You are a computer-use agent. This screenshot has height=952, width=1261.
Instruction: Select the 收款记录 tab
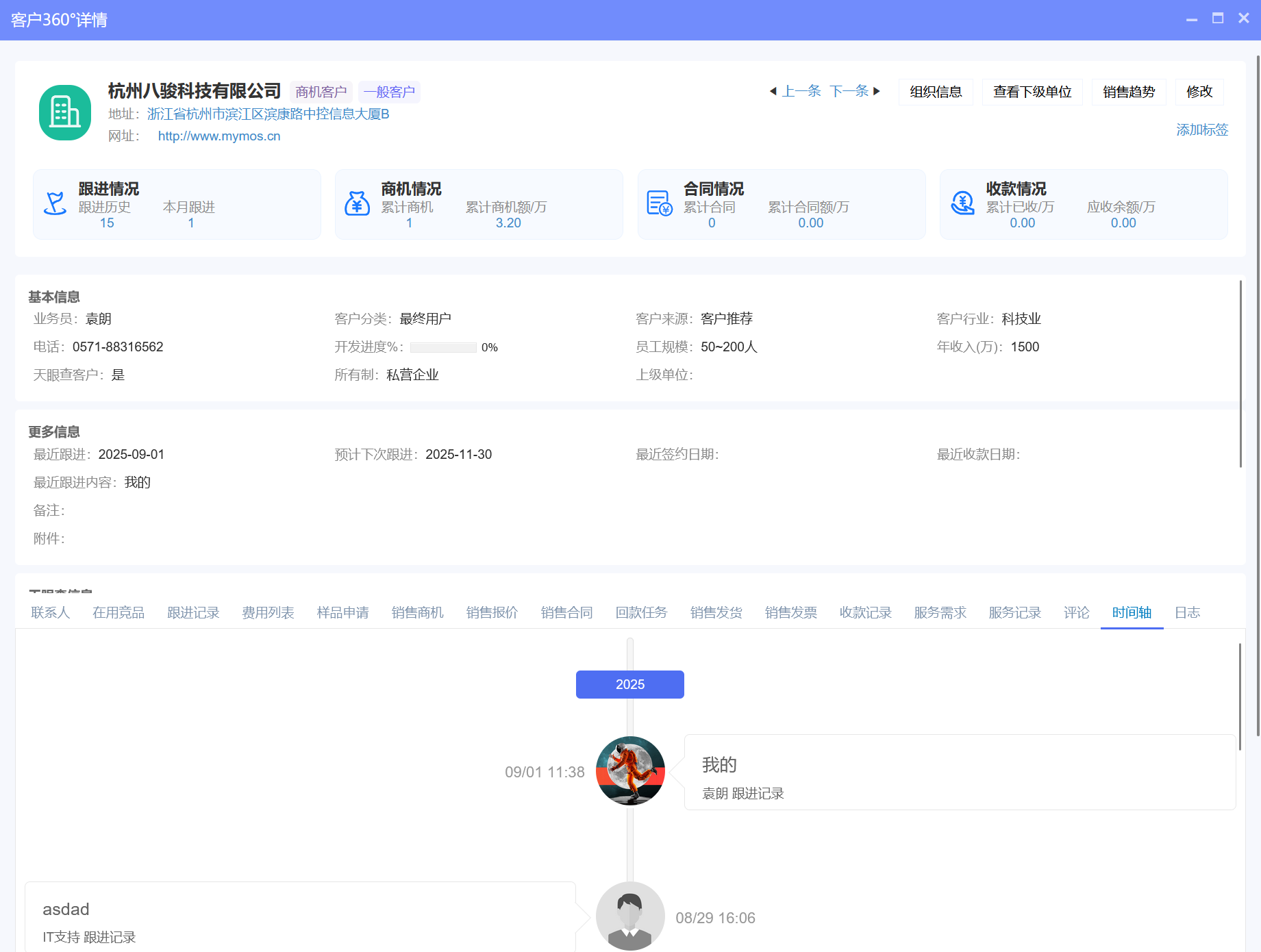(x=865, y=612)
